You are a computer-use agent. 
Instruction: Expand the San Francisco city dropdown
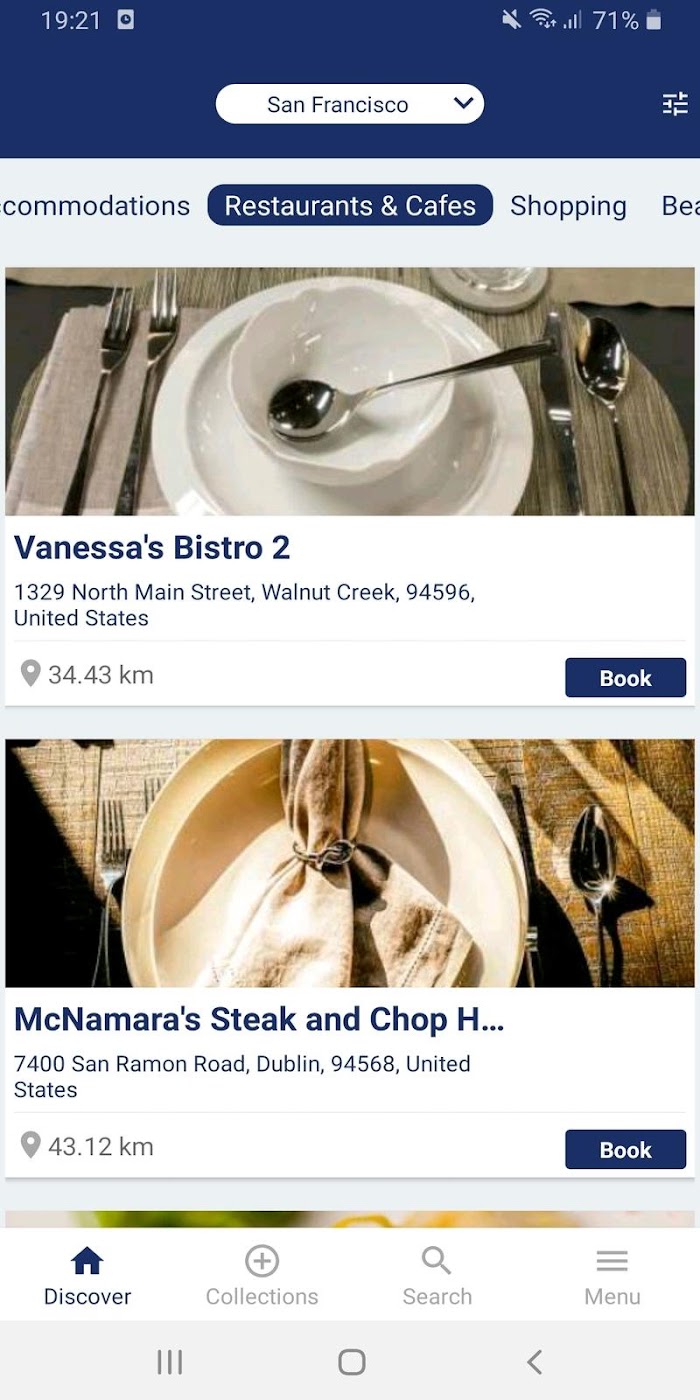pyautogui.click(x=350, y=104)
